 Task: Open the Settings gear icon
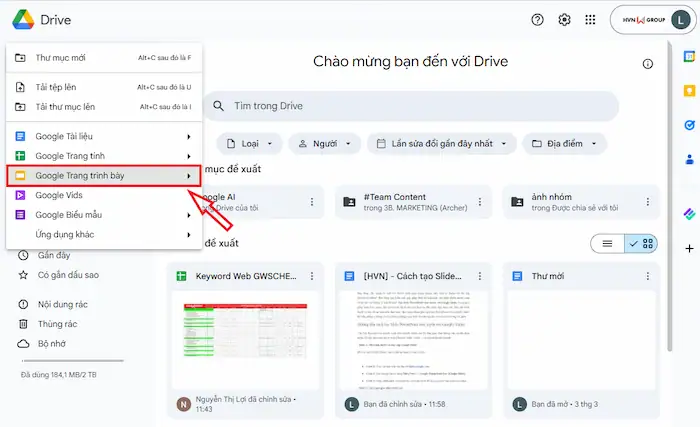[564, 20]
